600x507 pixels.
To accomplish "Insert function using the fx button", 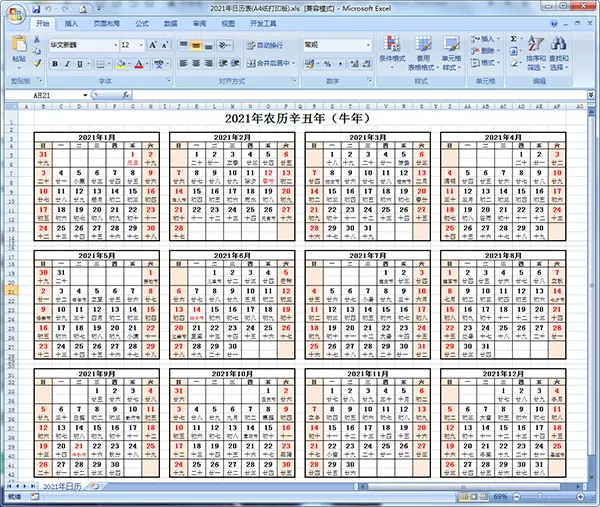I will tap(126, 95).
